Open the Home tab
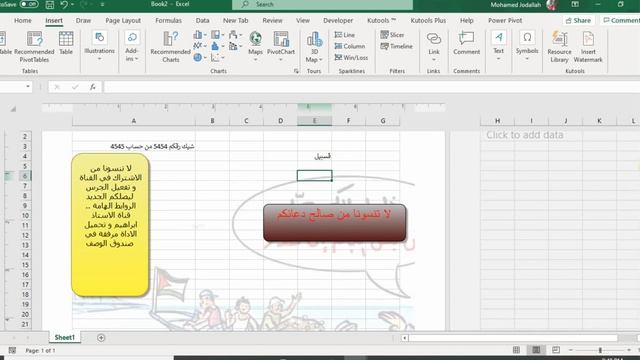This screenshot has height=360, width=640. click(22, 20)
